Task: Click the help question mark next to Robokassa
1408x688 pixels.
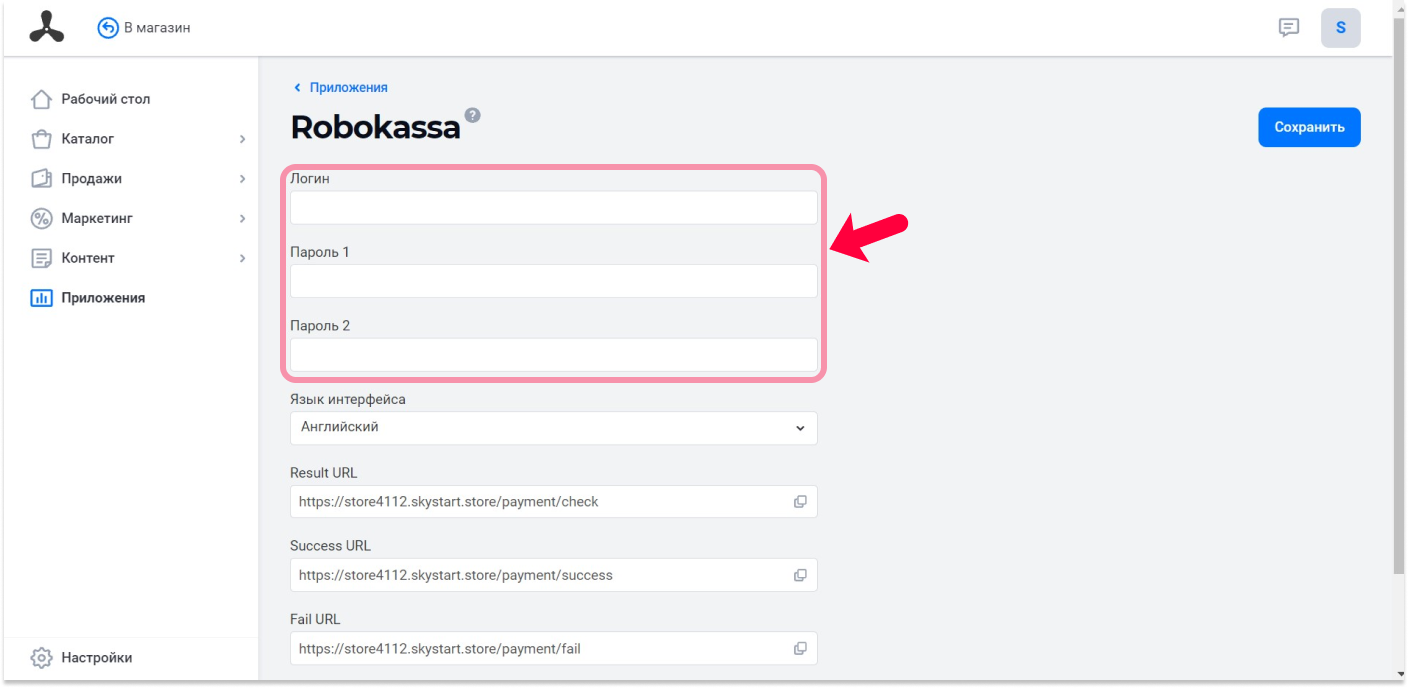Action: (473, 115)
